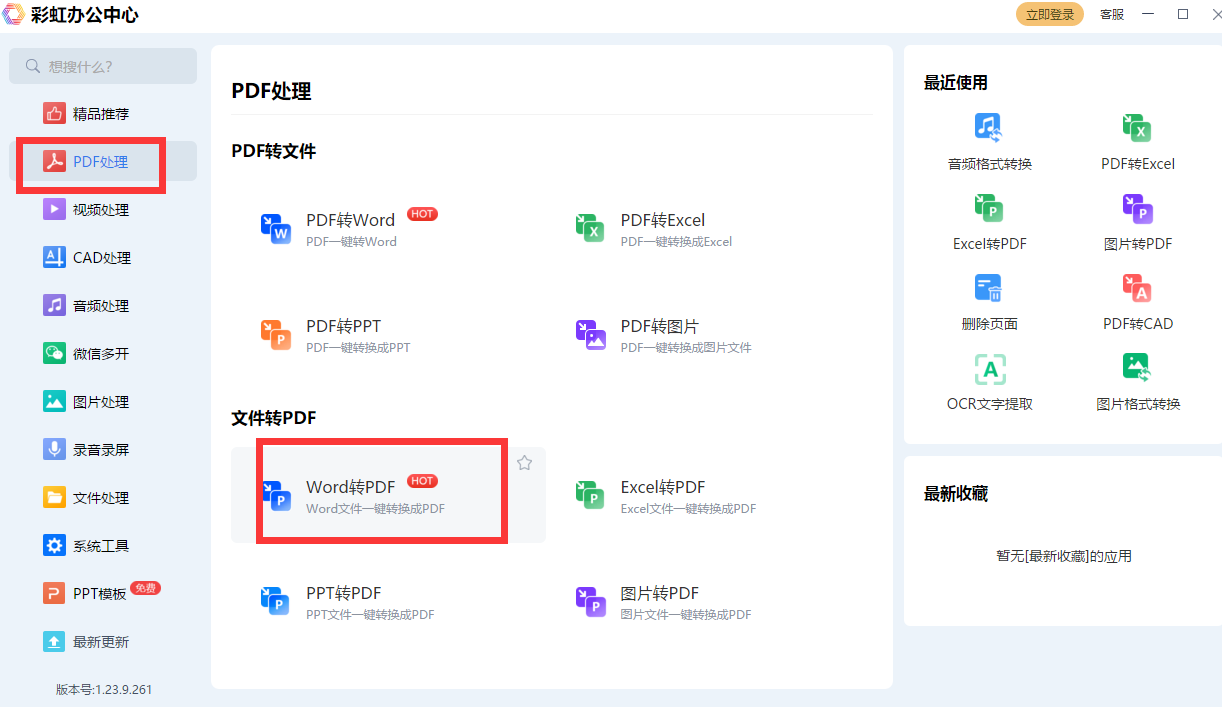Open 删除页面 from recent use

990,302
